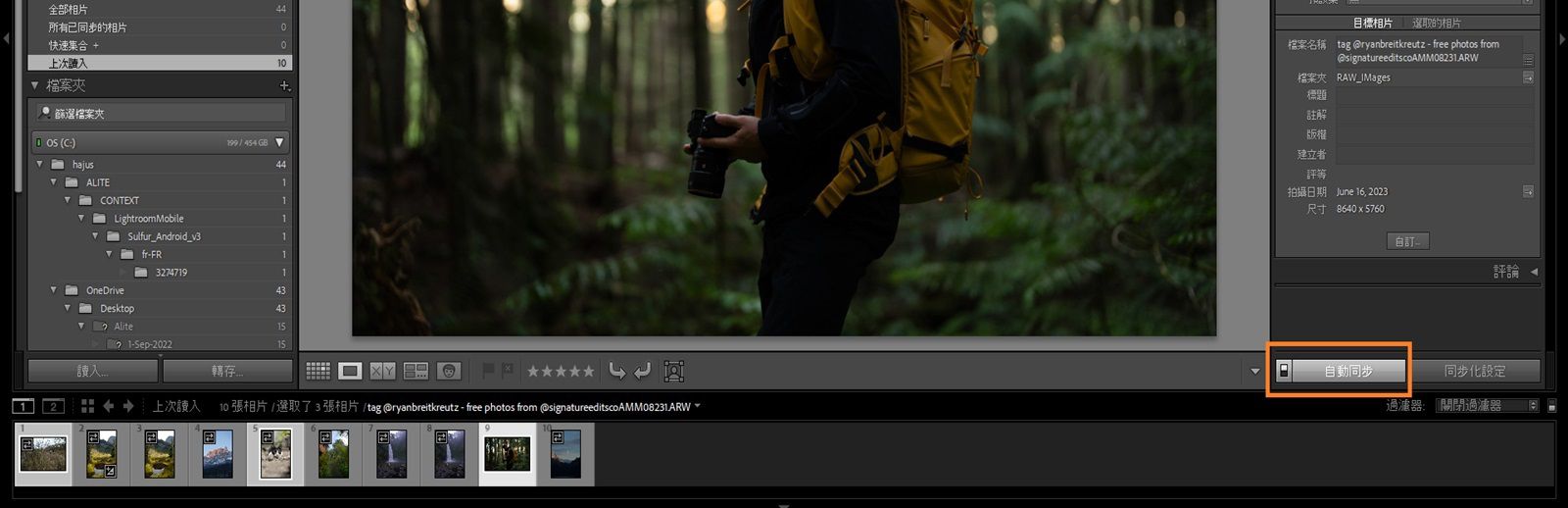Toggle filter lock switch at filmstrip right
1568x508 pixels.
pyautogui.click(x=1550, y=405)
